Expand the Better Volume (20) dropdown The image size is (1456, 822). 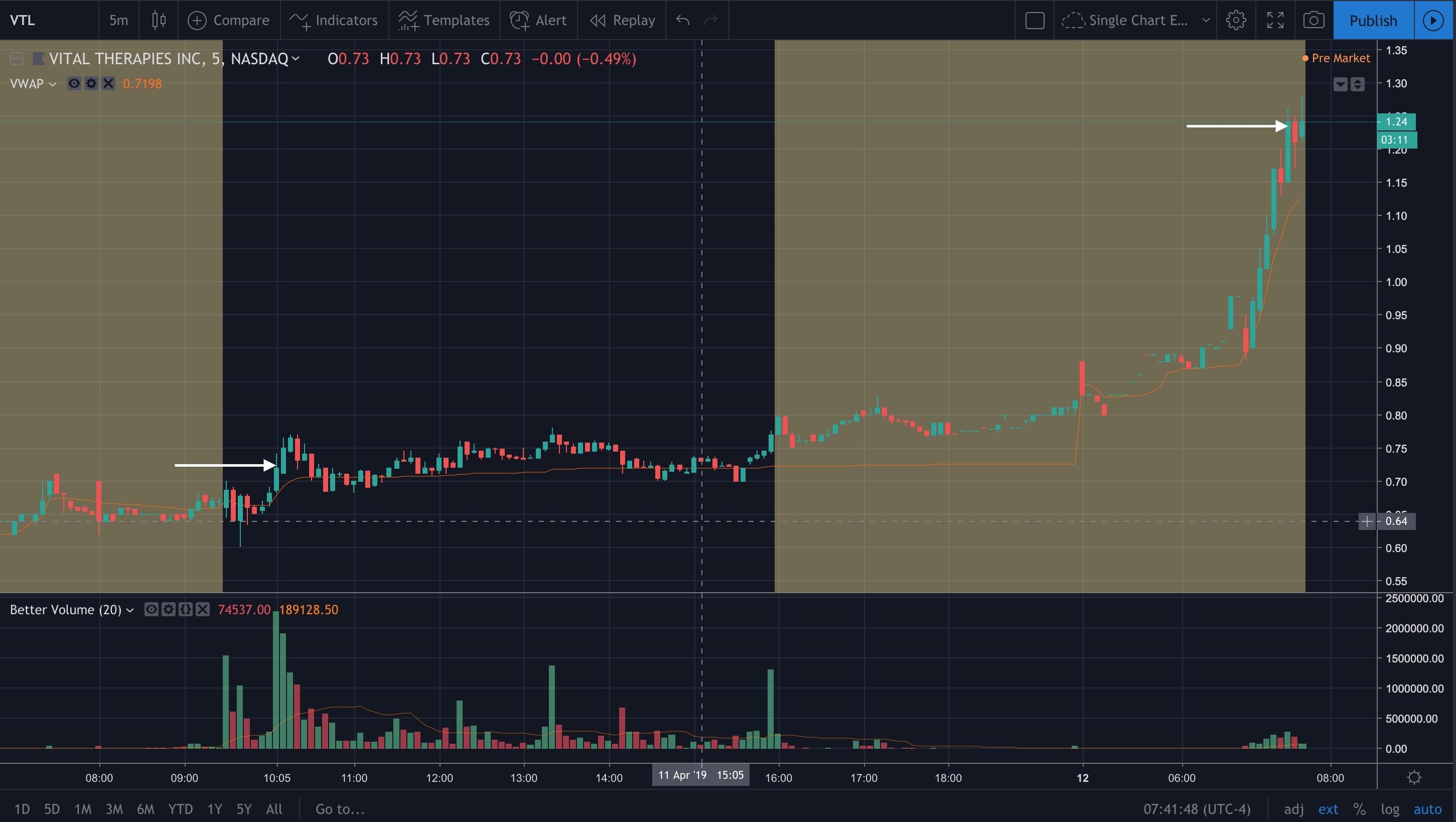point(130,610)
